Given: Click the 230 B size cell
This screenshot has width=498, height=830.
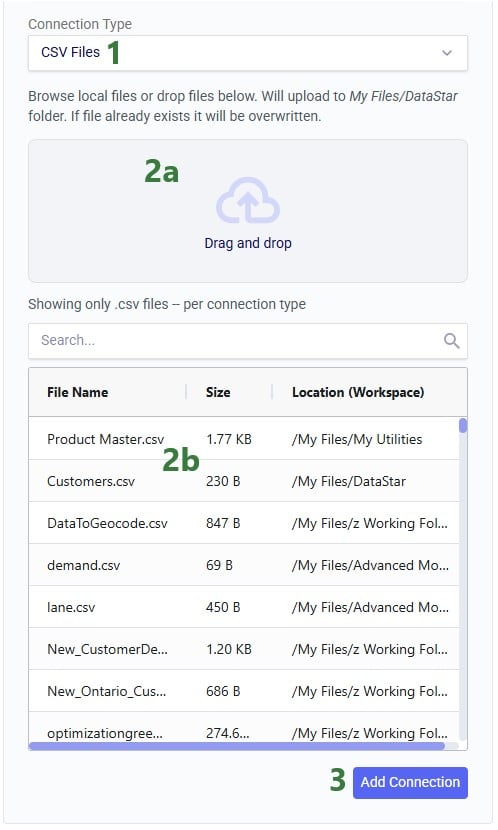Looking at the screenshot, I should pyautogui.click(x=223, y=481).
